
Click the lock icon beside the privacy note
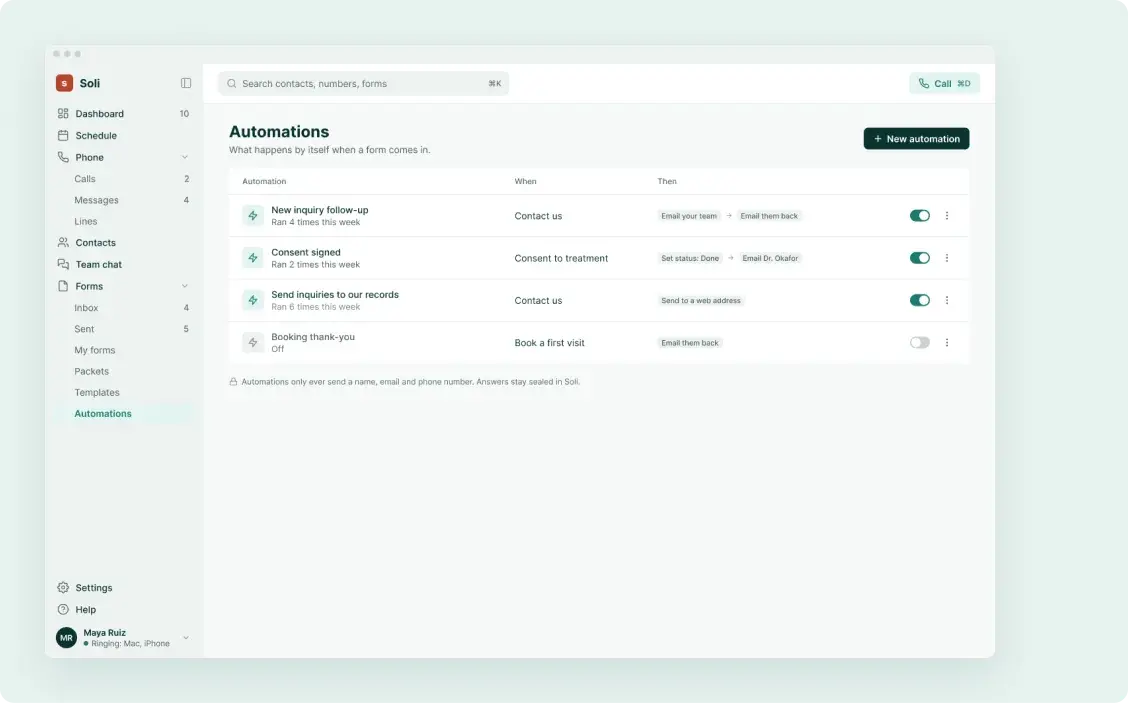coord(233,381)
